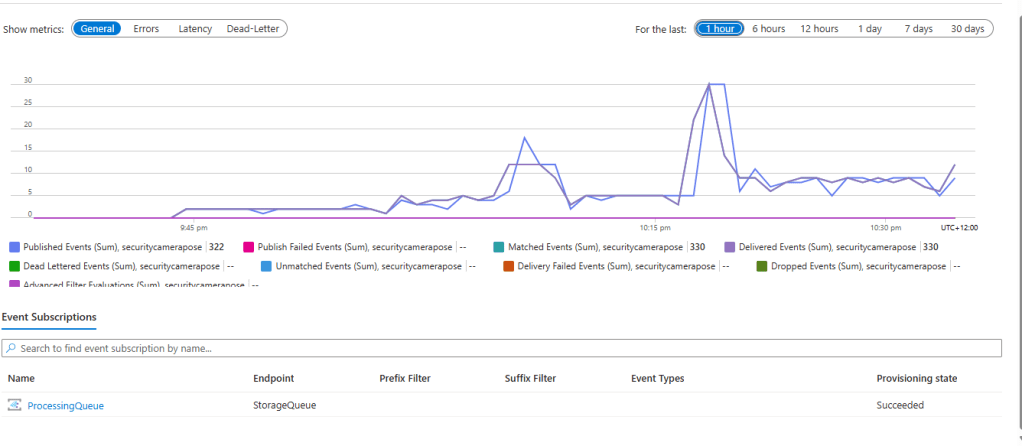The image size is (1022, 446).
Task: Set time range to 1 hour
Action: click(719, 29)
